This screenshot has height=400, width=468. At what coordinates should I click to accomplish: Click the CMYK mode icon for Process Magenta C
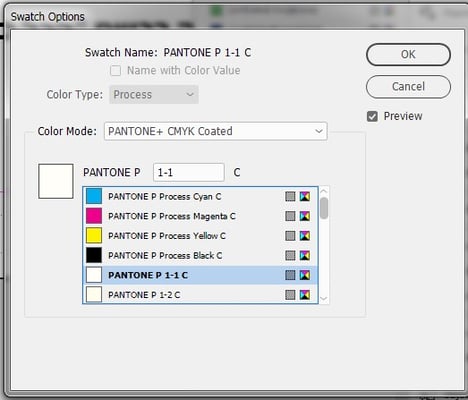(305, 216)
